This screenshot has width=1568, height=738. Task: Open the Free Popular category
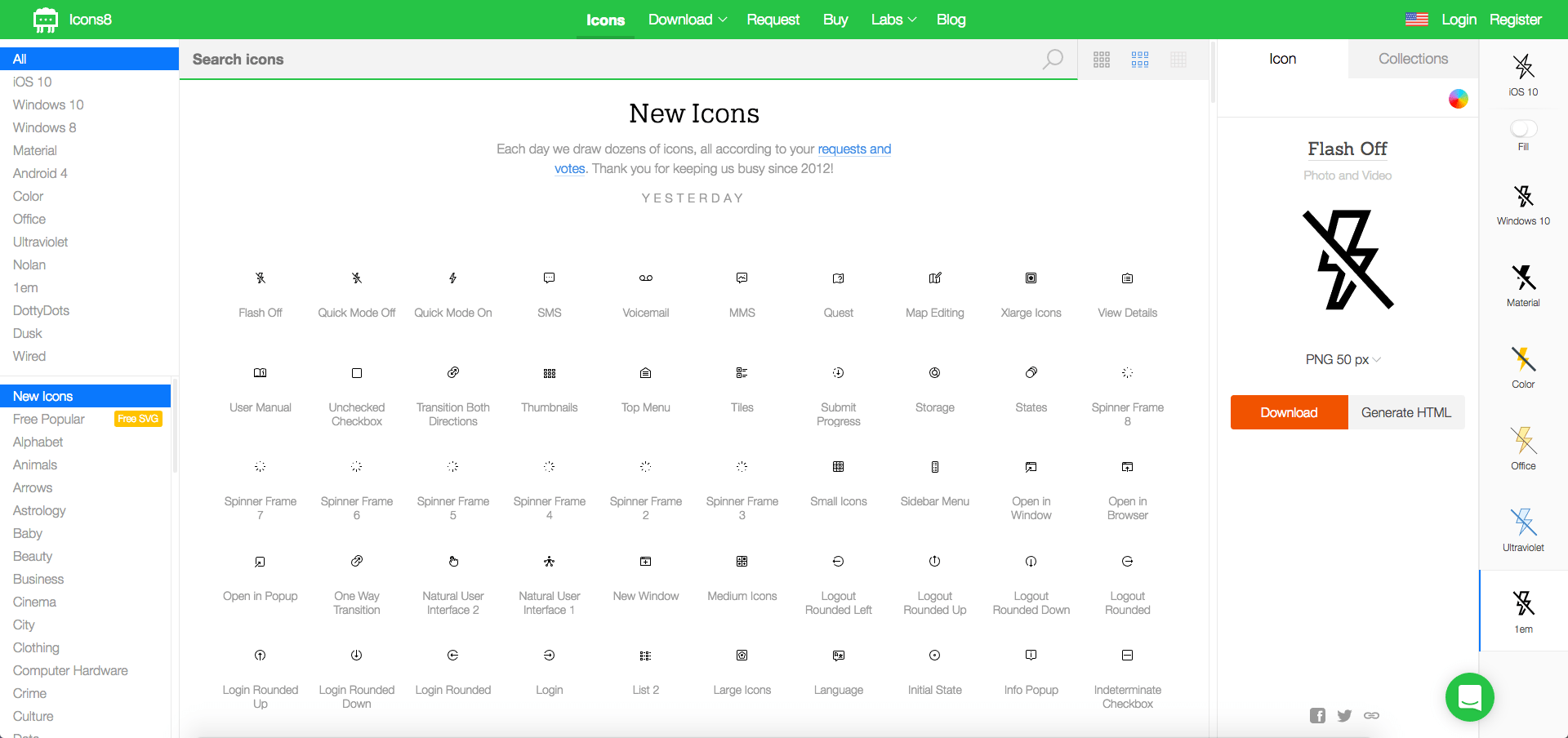tap(49, 419)
